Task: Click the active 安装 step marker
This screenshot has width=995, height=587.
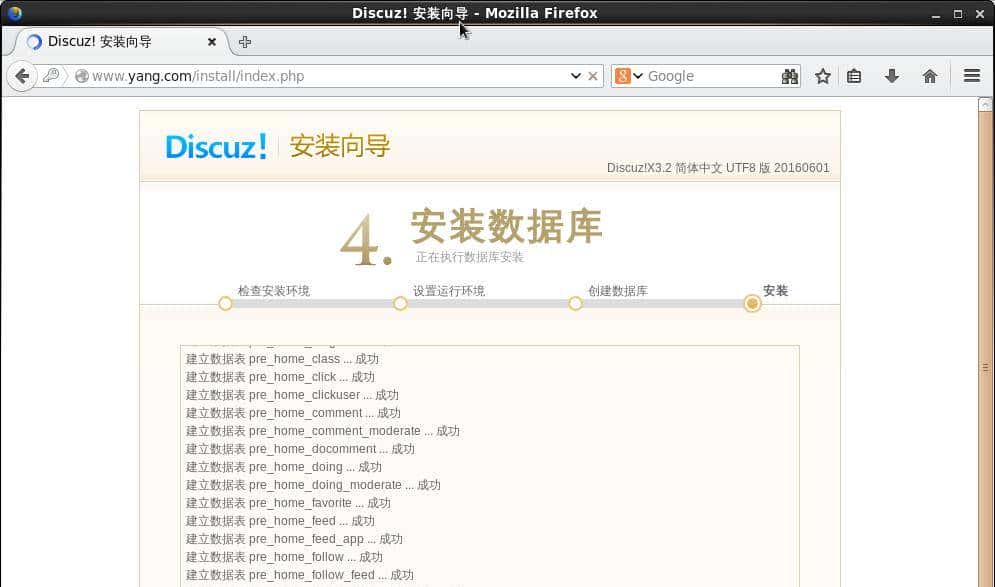Action: click(x=752, y=304)
